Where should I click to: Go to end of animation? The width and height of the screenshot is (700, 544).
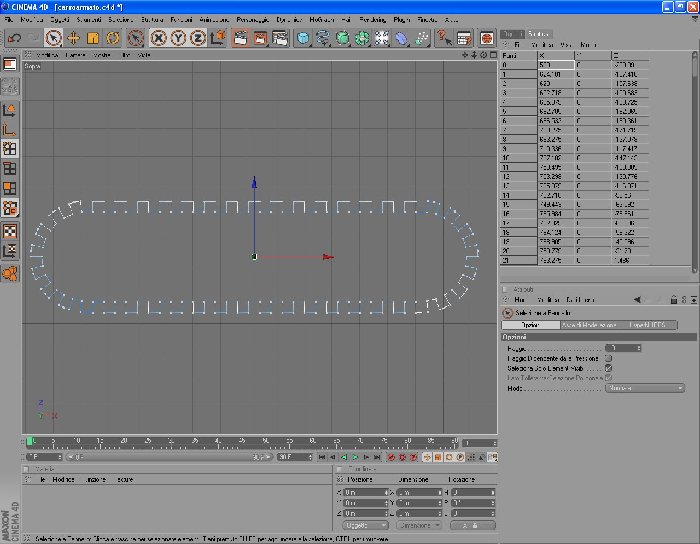point(377,457)
